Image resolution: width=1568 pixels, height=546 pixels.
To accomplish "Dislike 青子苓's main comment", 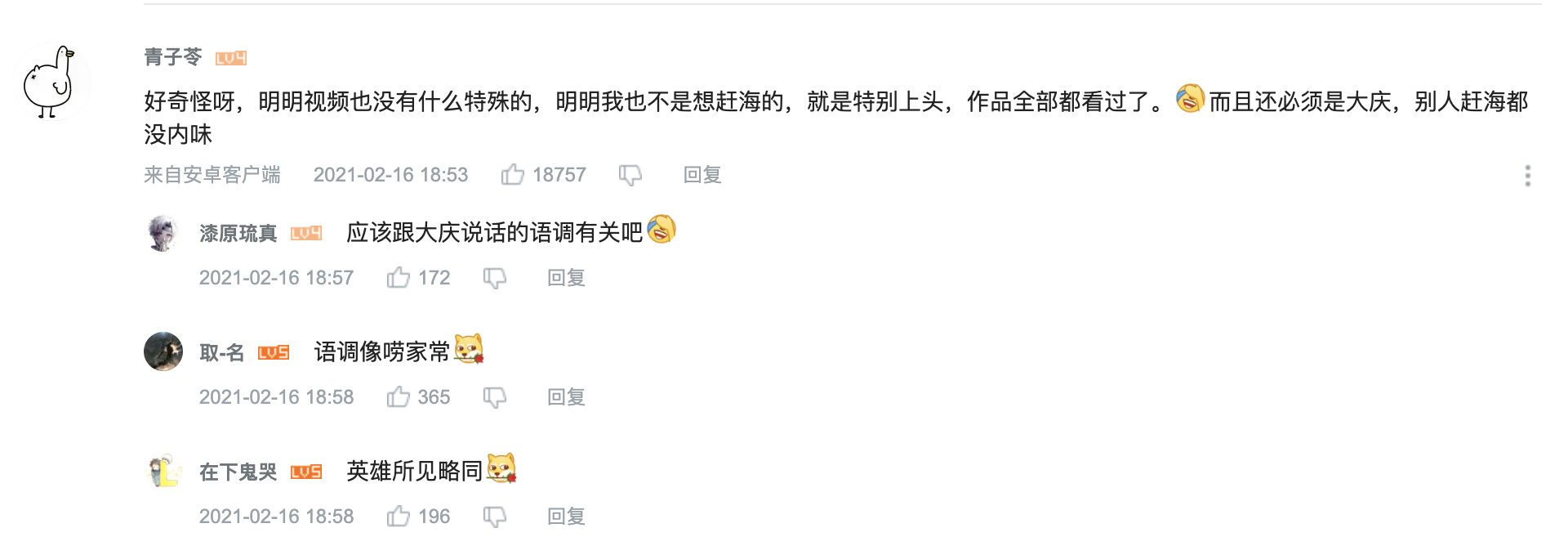I will (x=630, y=174).
